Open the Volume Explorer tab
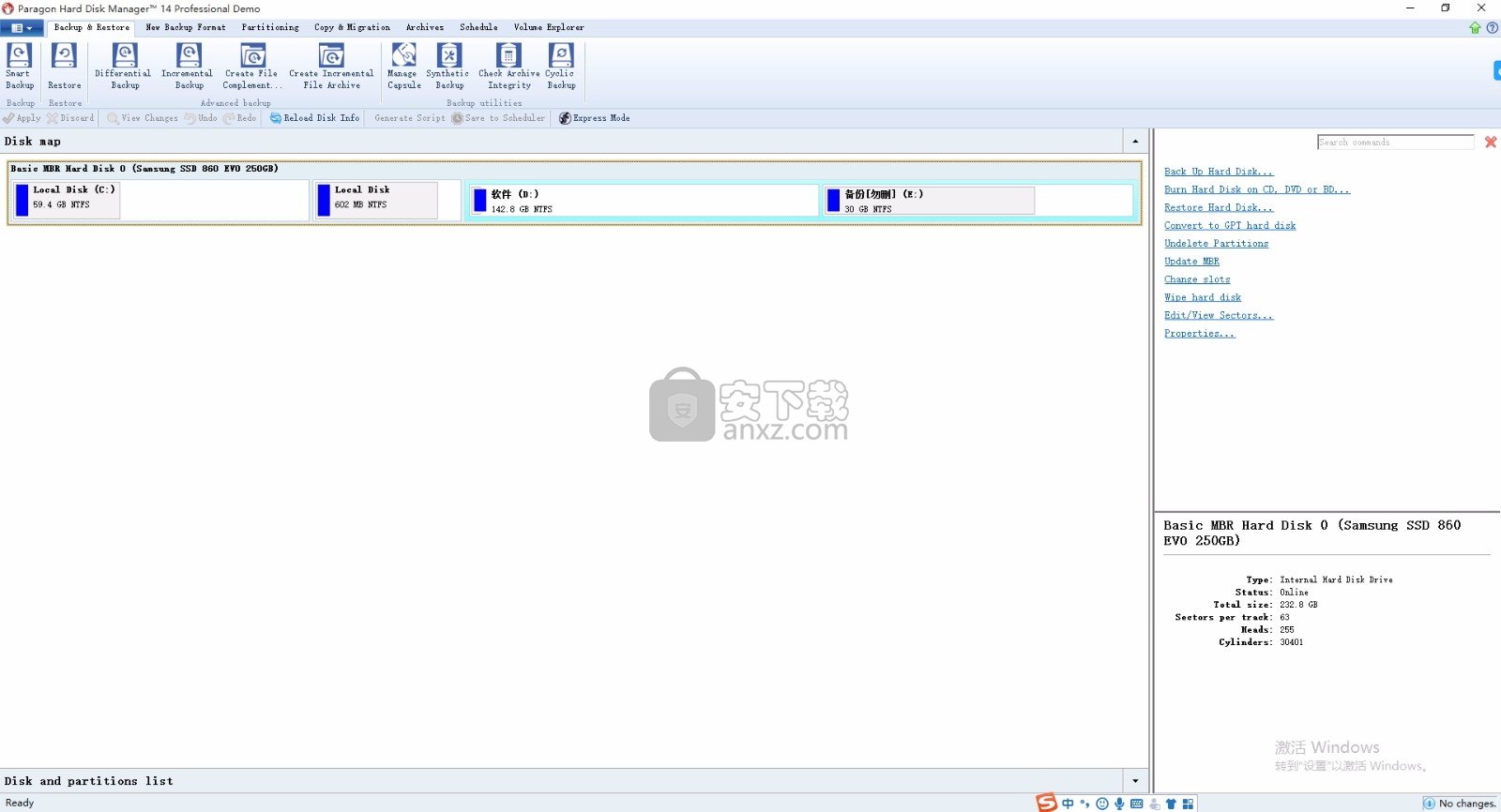Screen dimensions: 1501x812 pos(549,28)
